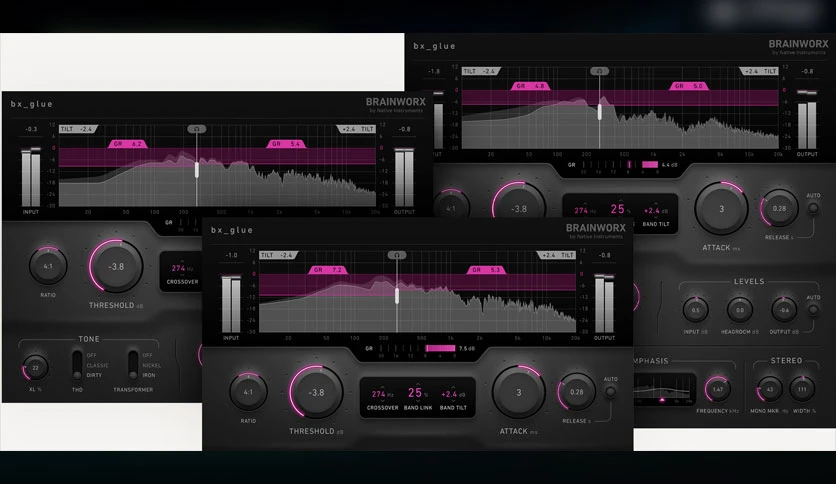
Task: Click the OUTPUT dB knob in LEVELS
Action: 784,310
